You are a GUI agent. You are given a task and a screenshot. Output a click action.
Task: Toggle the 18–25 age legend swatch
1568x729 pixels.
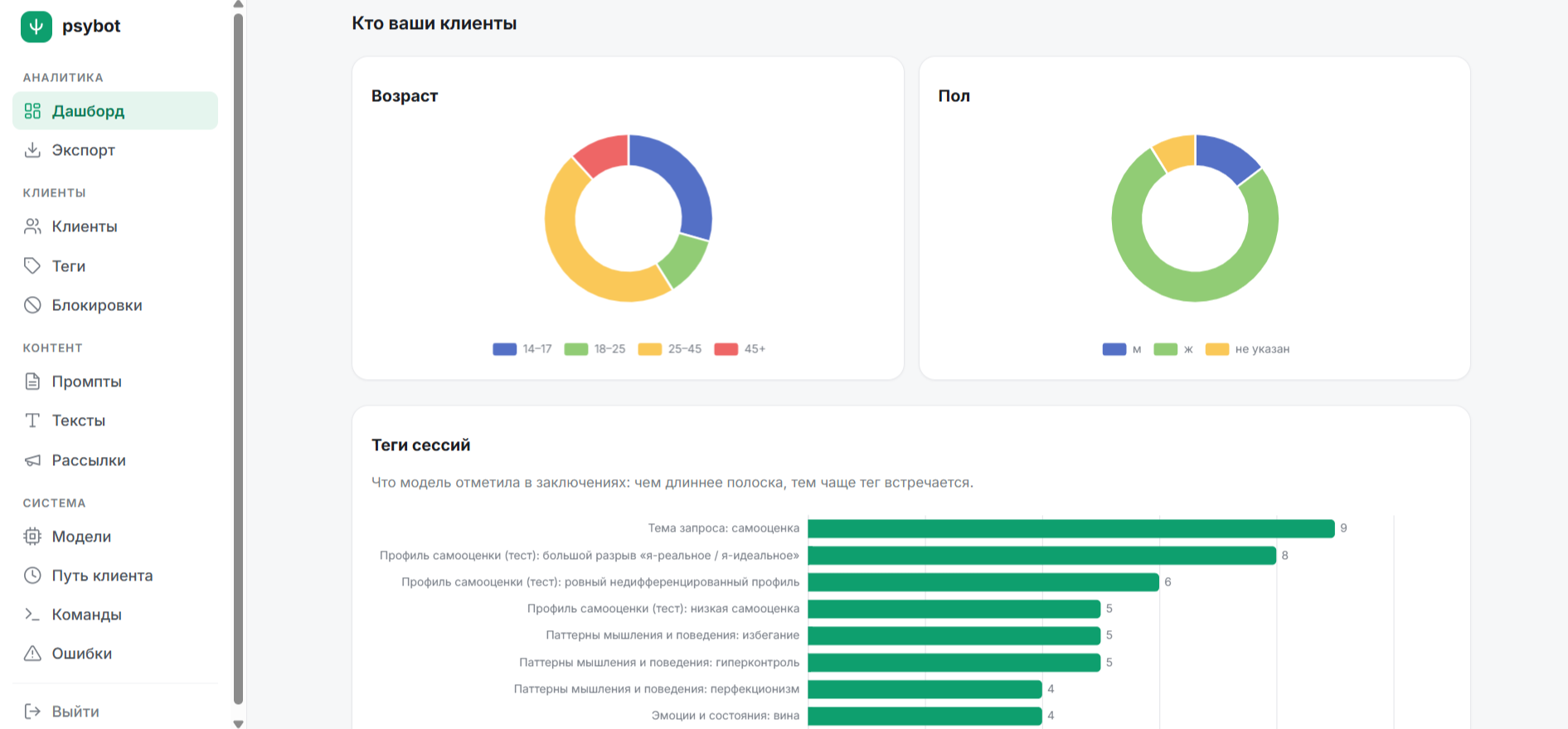pos(576,349)
